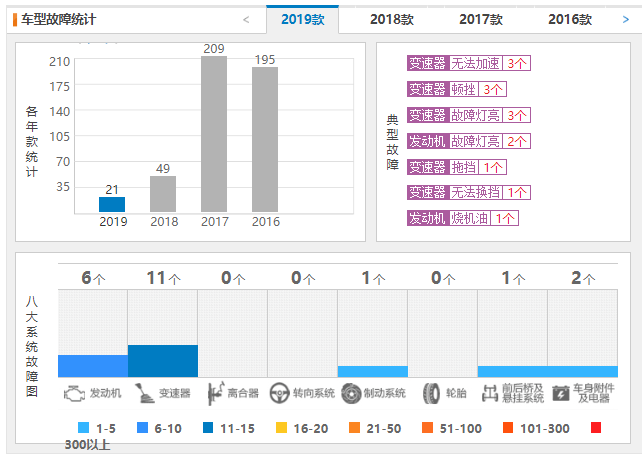Open the 发动机 烧机油 1个 fault link
This screenshot has height=458, width=642.
(462, 218)
